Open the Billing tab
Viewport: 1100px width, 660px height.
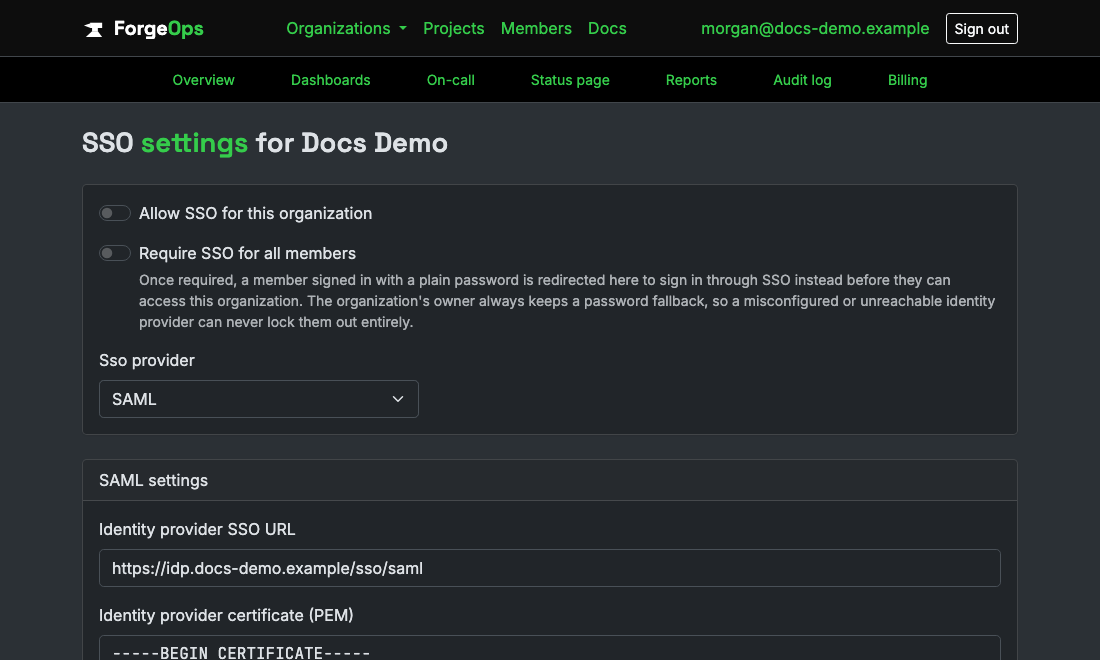[x=907, y=80]
